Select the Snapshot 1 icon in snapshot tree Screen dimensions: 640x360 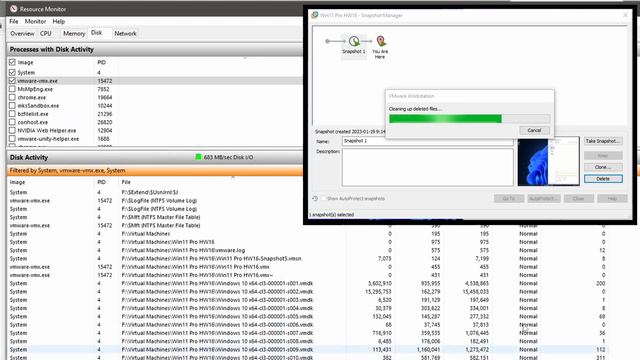(x=354, y=41)
